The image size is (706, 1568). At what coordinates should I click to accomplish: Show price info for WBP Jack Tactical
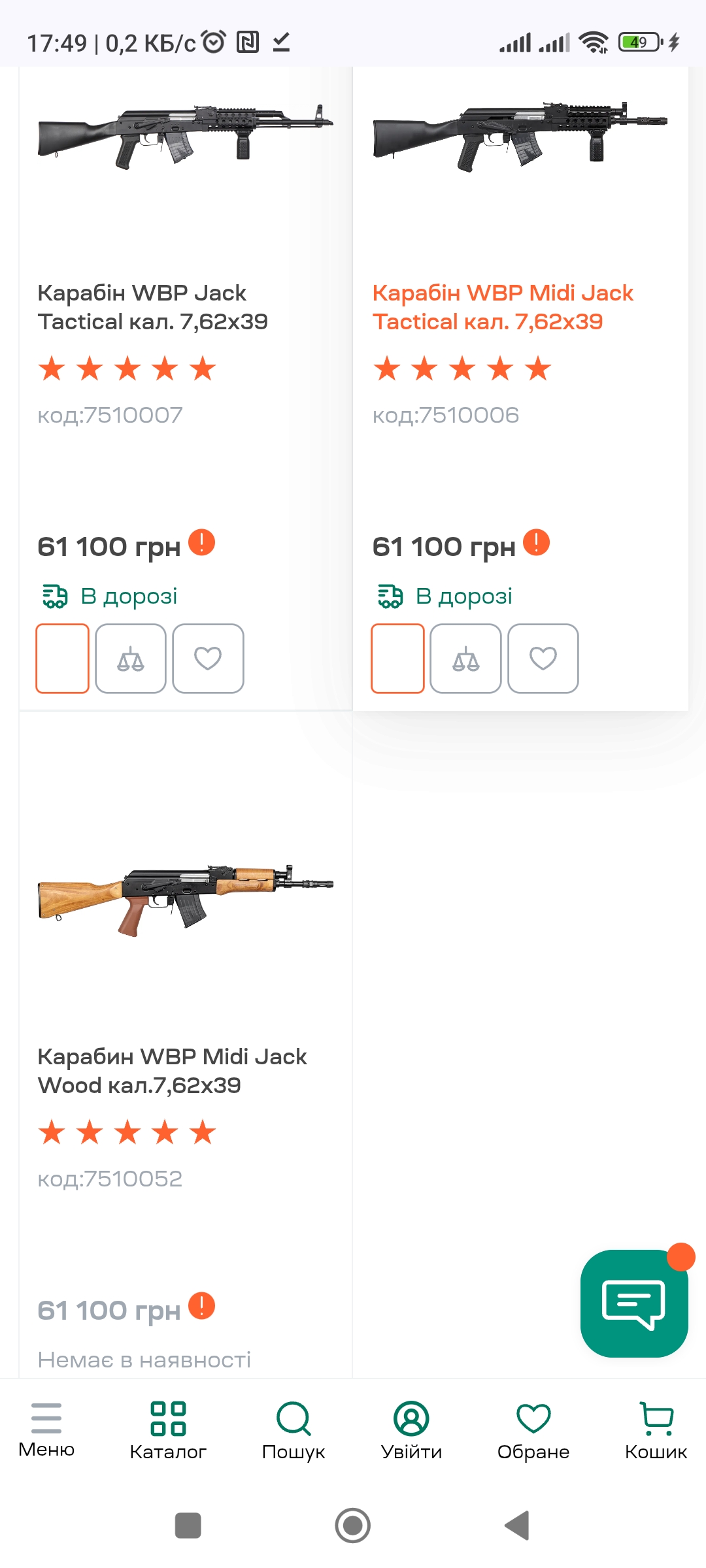201,542
